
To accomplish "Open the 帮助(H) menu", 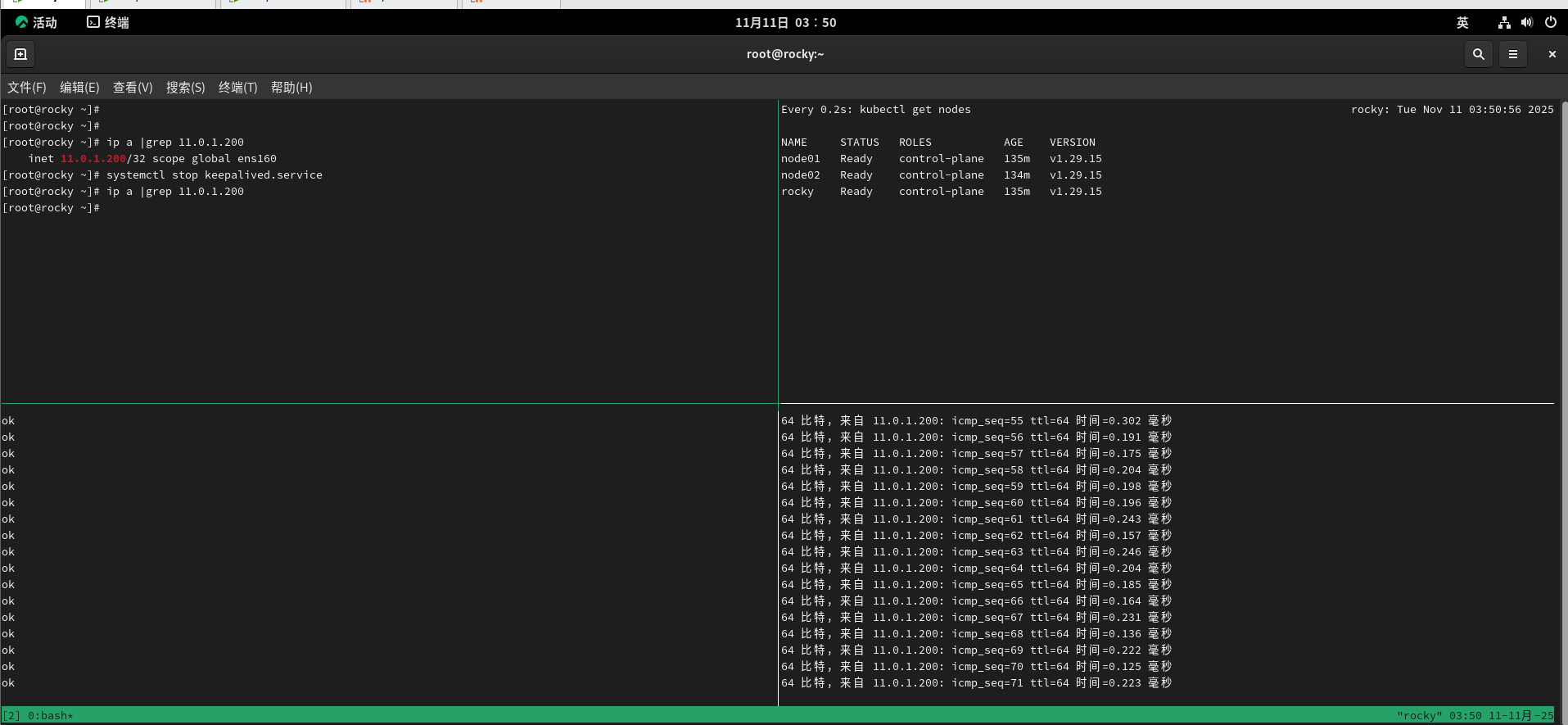I will point(291,88).
